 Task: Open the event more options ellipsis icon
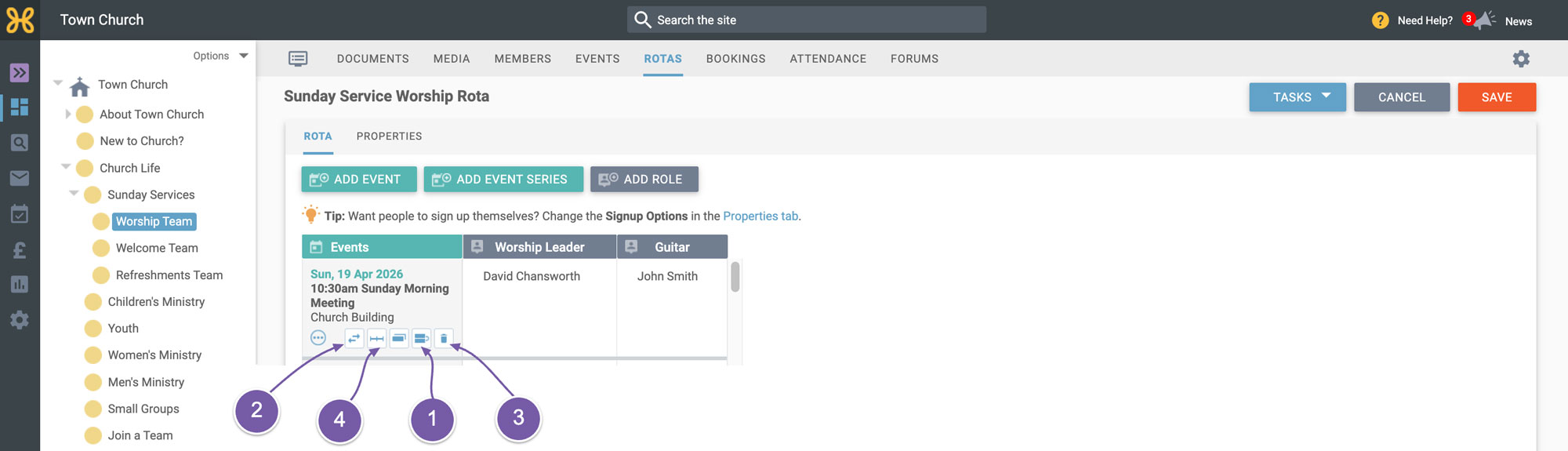[318, 338]
